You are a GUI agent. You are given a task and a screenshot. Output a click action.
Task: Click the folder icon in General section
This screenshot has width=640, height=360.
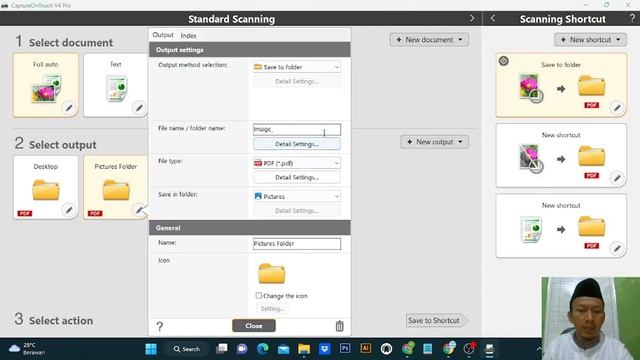pos(271,273)
